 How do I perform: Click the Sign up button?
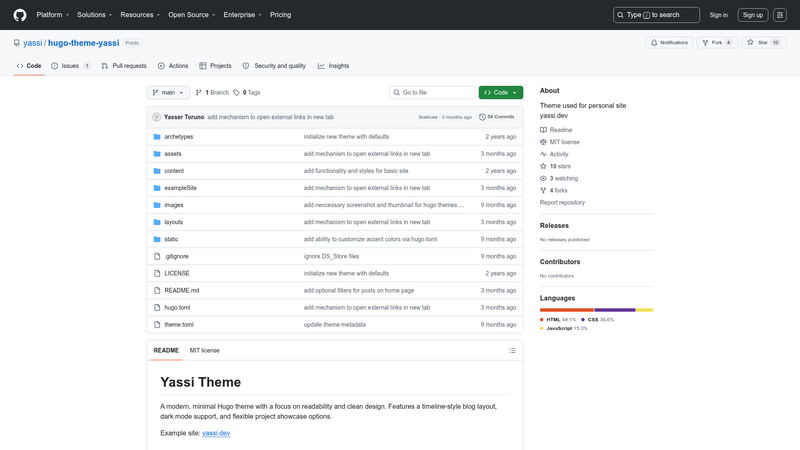(753, 15)
